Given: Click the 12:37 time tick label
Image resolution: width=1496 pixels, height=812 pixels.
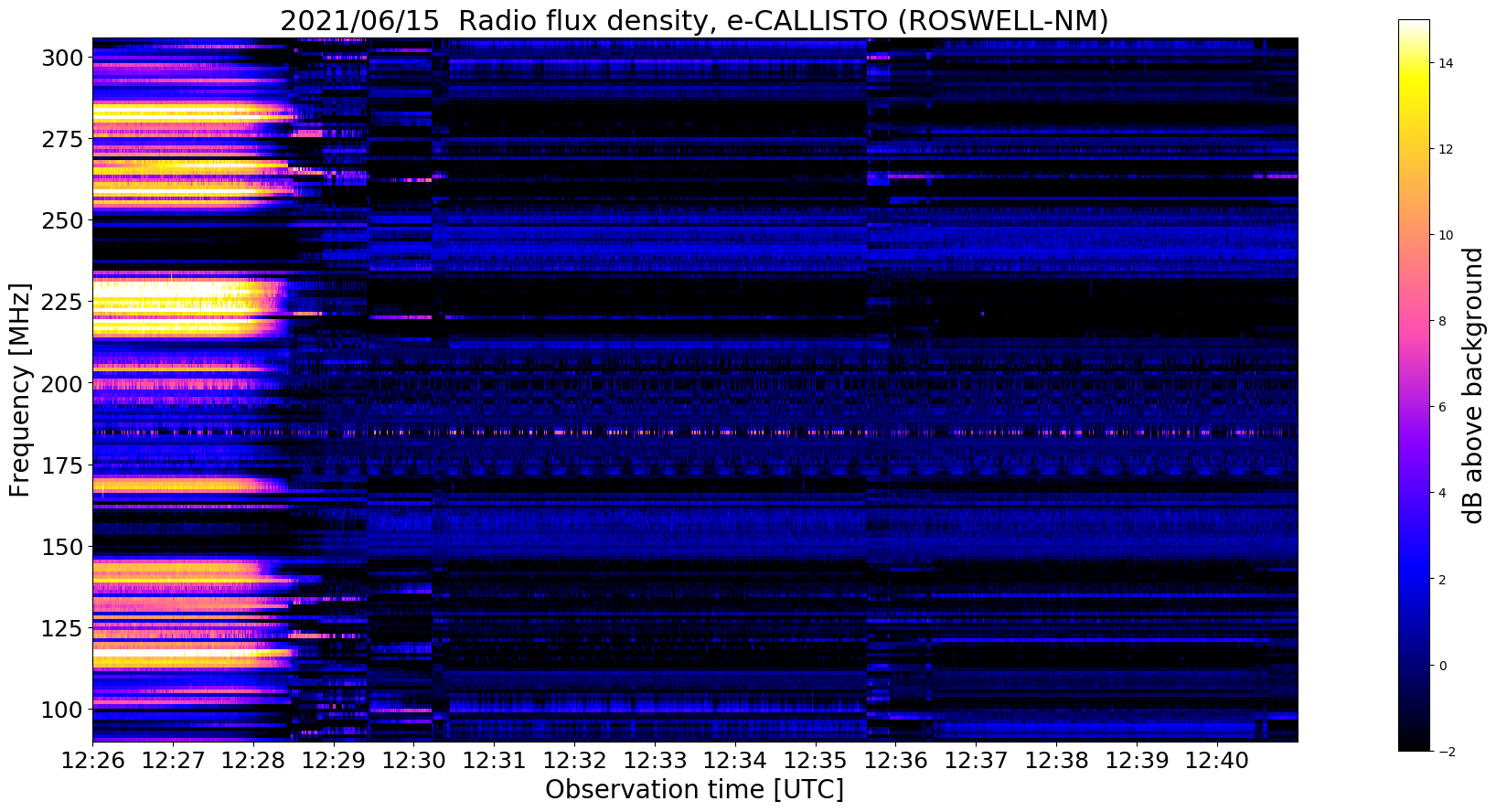Looking at the screenshot, I should click(976, 760).
